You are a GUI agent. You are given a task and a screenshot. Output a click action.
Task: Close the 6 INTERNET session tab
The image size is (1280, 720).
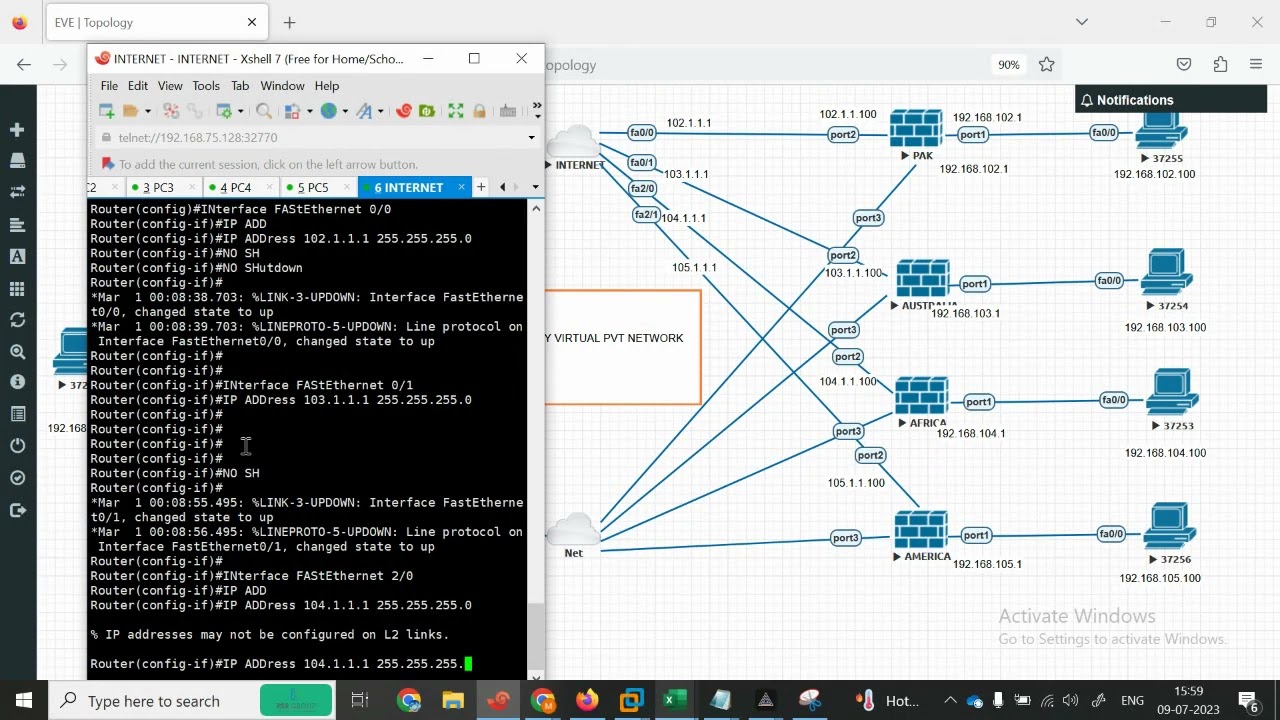(461, 187)
